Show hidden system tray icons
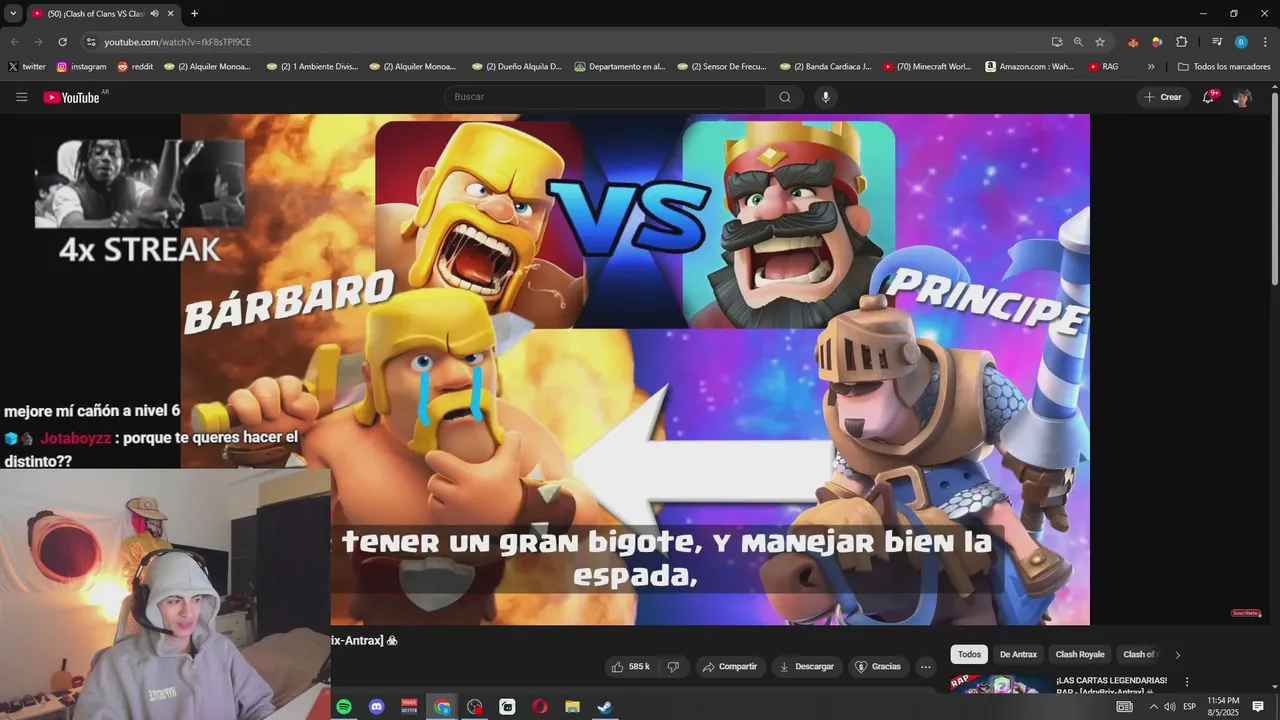This screenshot has height=720, width=1280. click(x=1153, y=707)
